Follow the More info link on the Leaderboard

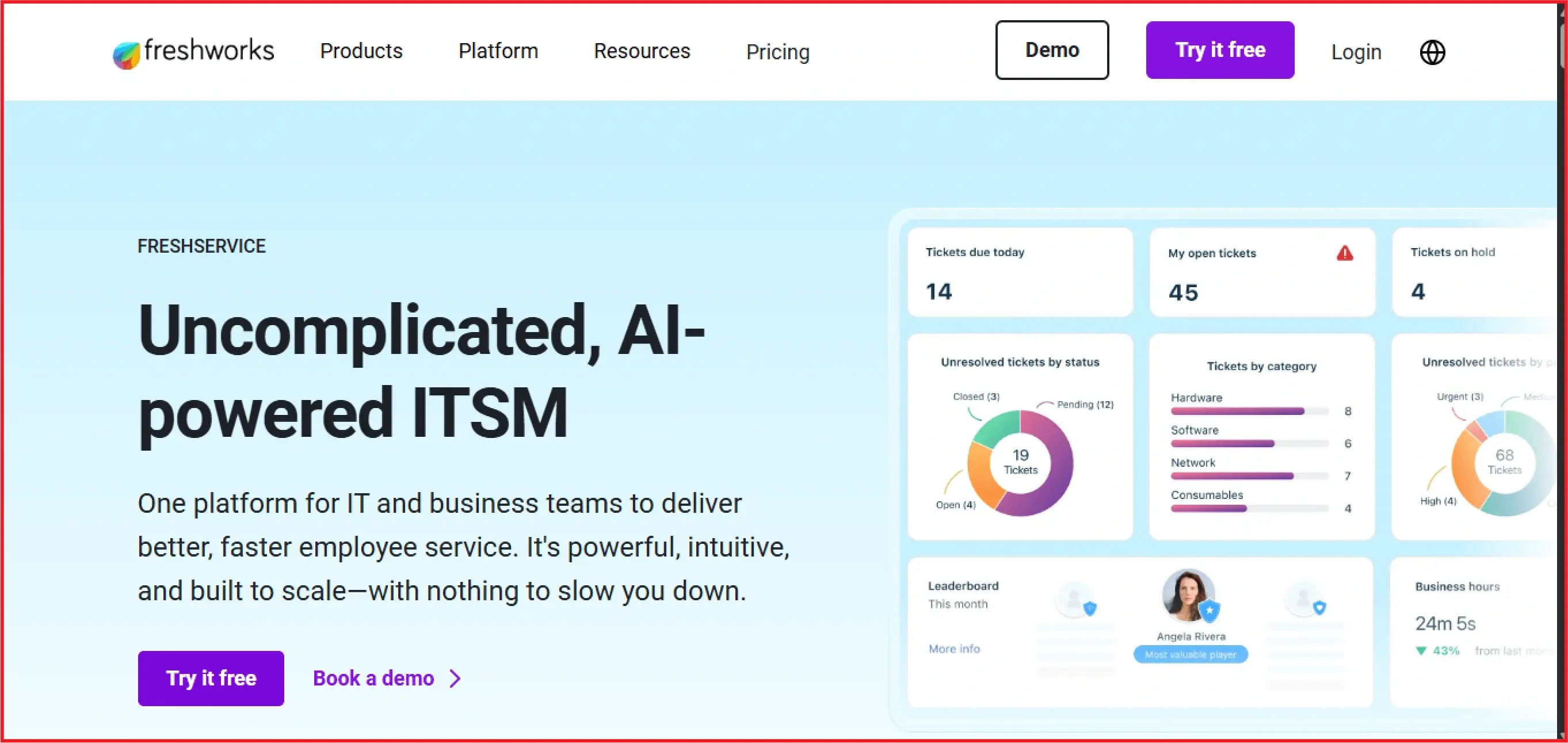[953, 649]
